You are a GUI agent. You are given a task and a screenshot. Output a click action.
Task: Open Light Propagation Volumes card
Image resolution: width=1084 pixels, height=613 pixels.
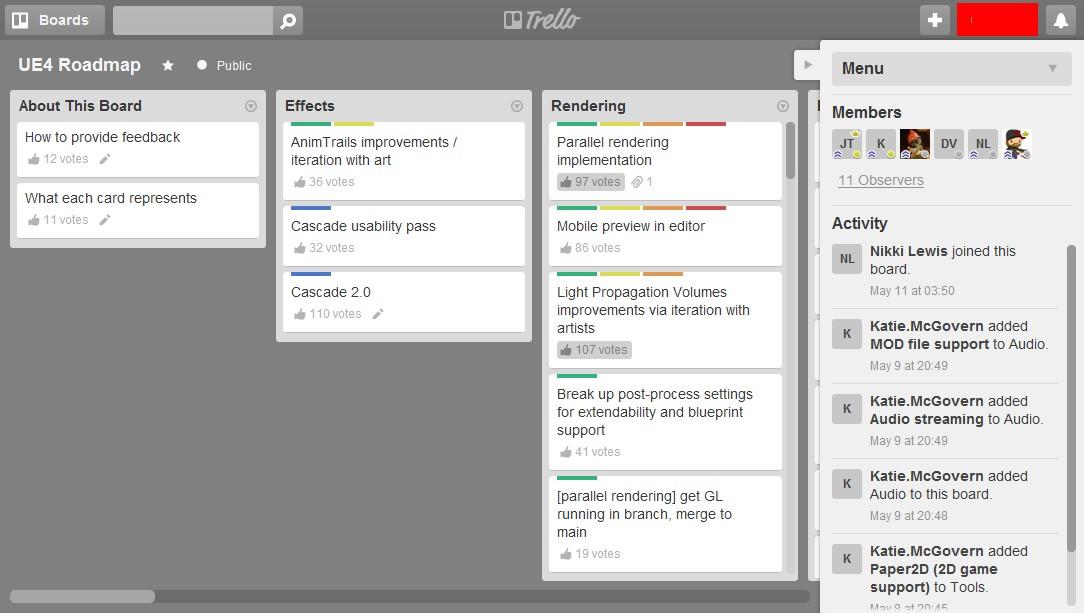pos(665,320)
